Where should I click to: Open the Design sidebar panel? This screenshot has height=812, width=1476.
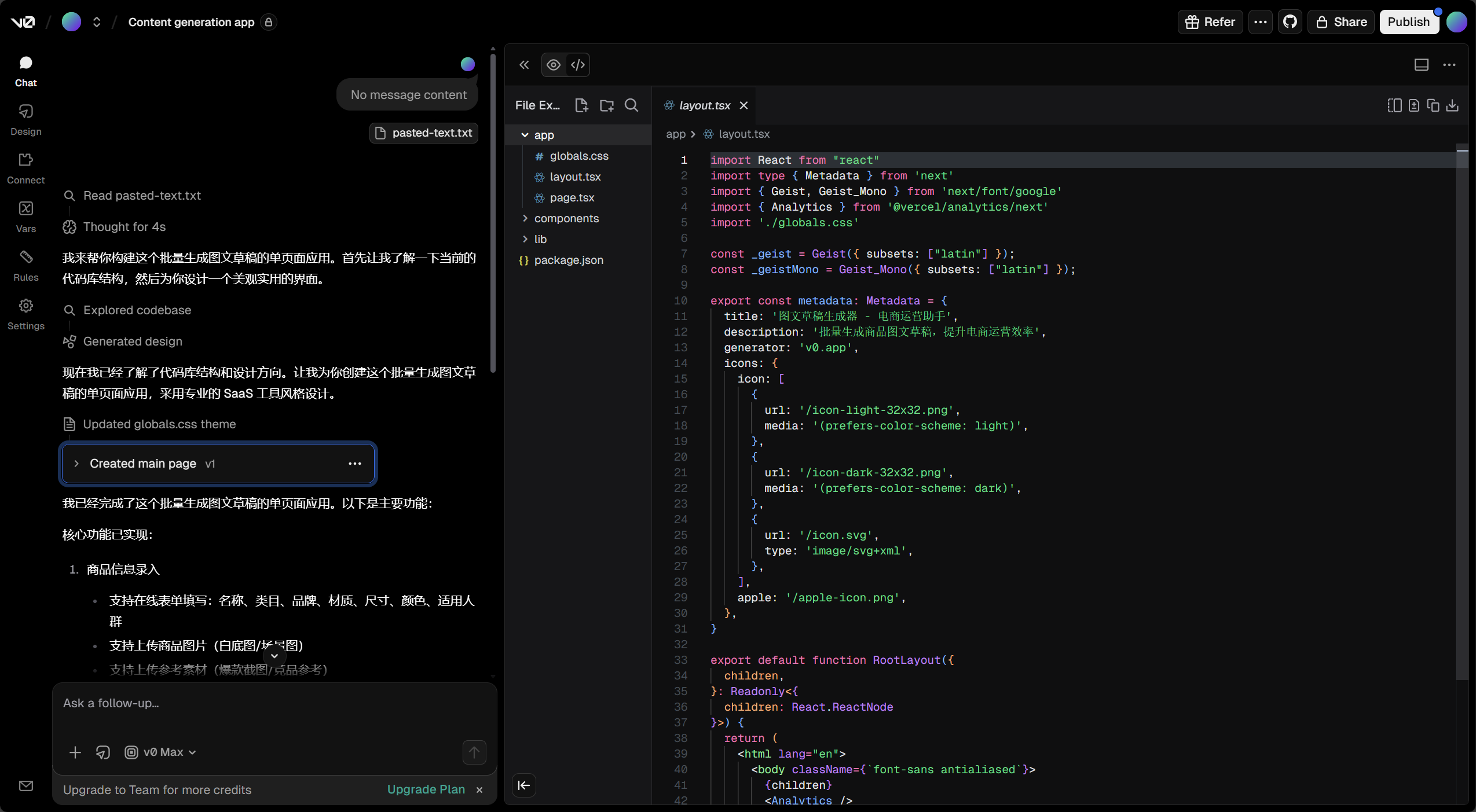click(x=25, y=119)
